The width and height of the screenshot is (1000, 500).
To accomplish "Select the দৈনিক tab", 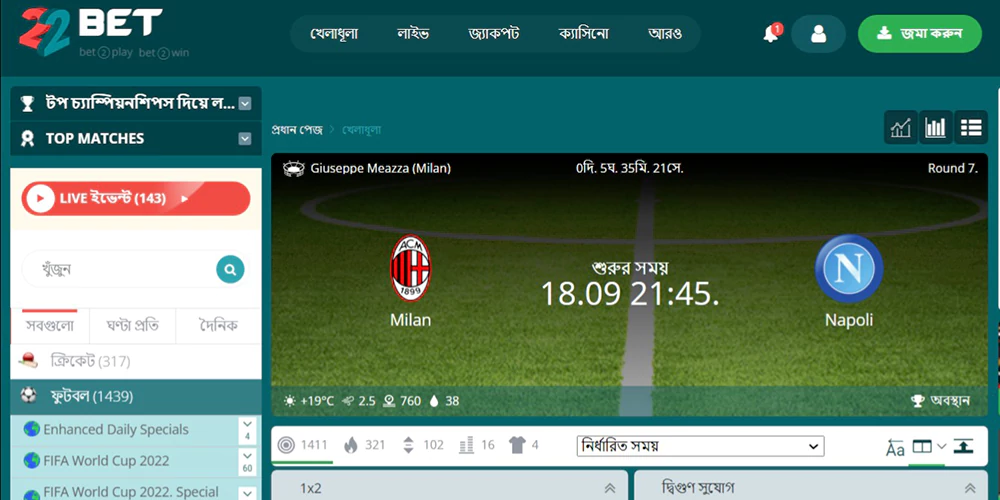I will tap(218, 326).
